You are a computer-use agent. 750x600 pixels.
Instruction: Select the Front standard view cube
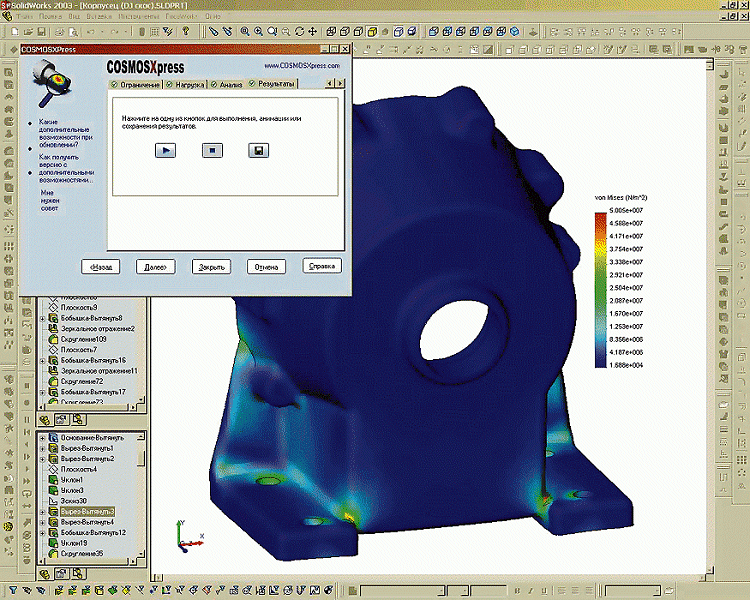(433, 32)
